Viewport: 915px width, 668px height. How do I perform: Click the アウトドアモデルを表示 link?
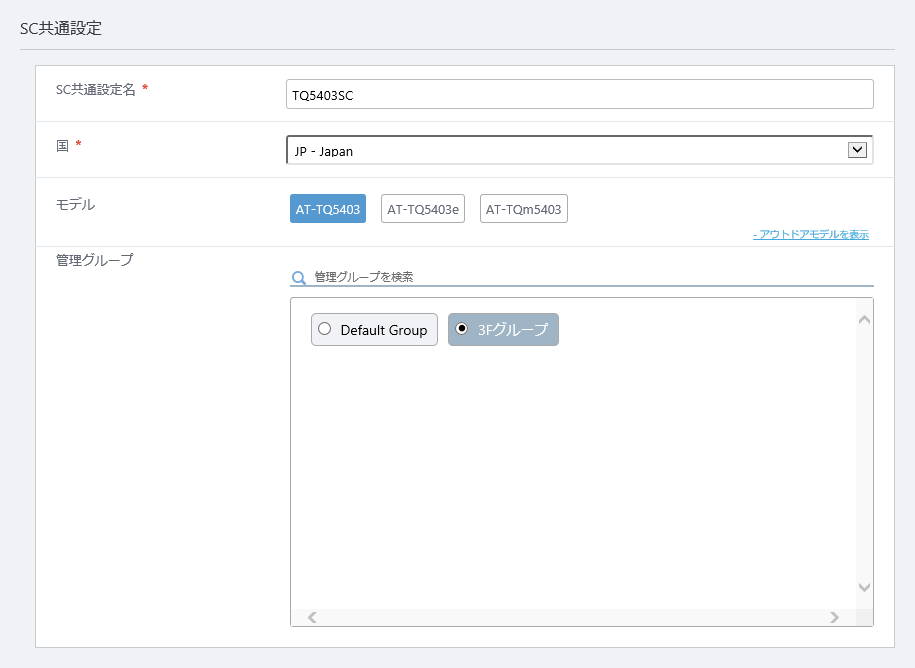click(x=811, y=235)
